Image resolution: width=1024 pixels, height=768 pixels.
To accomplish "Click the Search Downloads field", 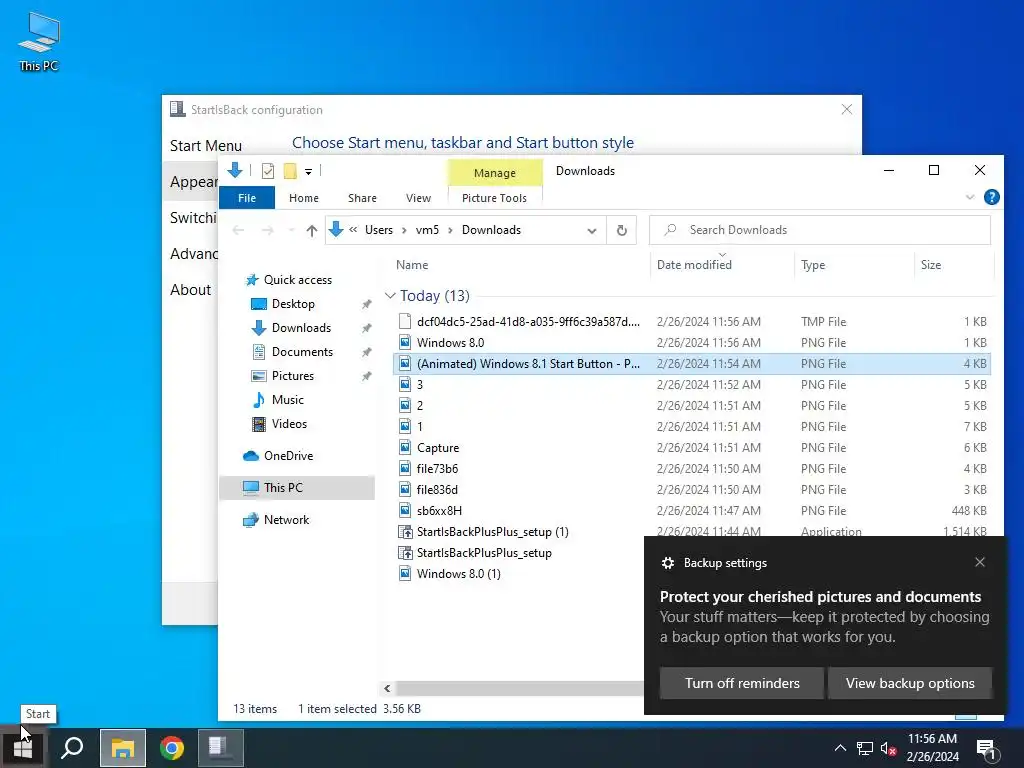I will click(x=820, y=230).
